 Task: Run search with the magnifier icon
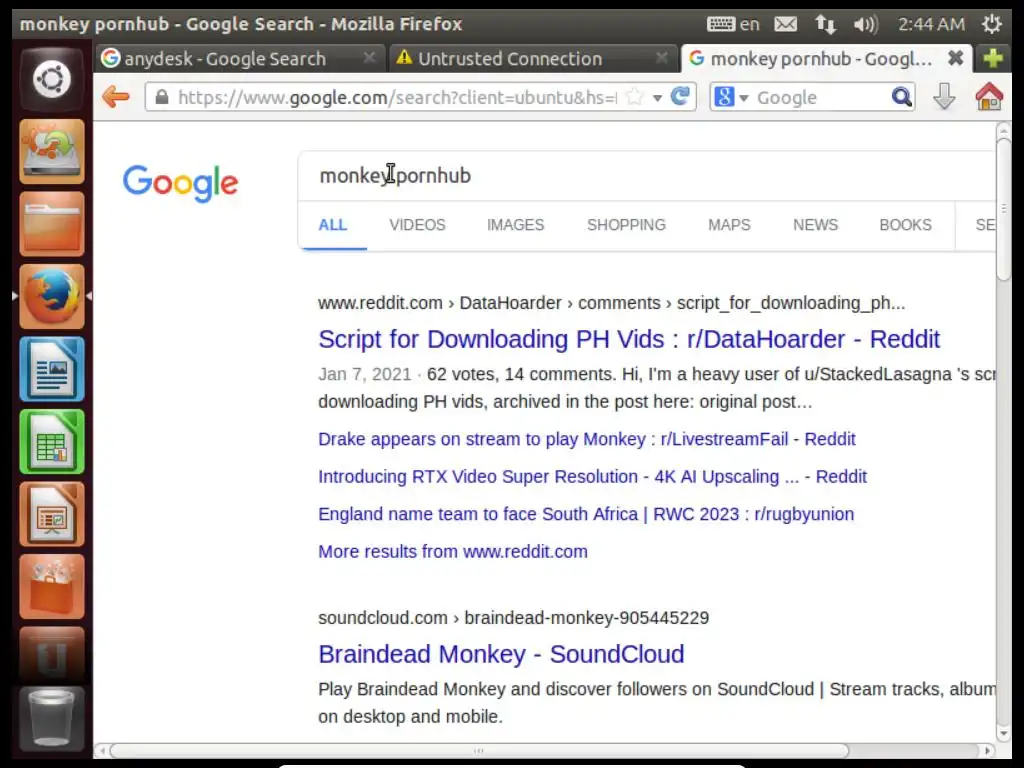pos(901,97)
